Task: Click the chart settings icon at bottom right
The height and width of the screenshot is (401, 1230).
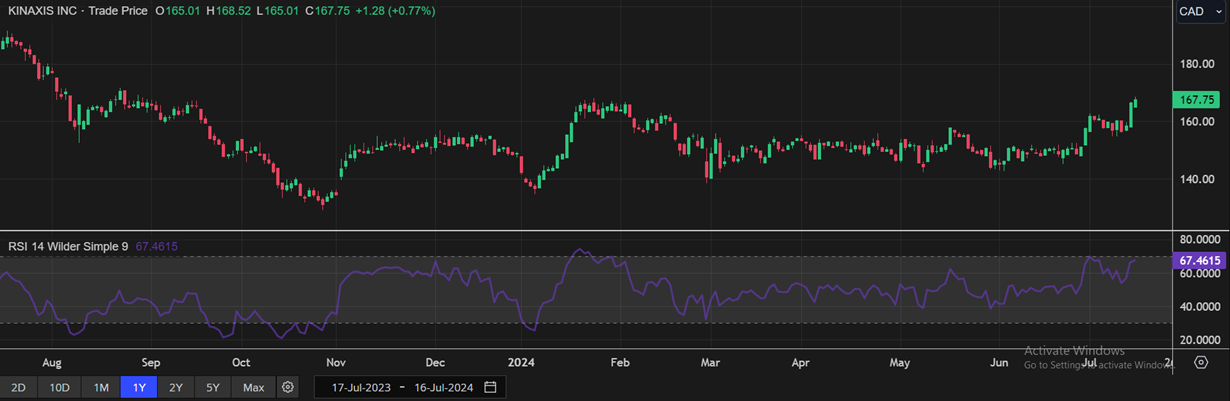Action: 1201,363
